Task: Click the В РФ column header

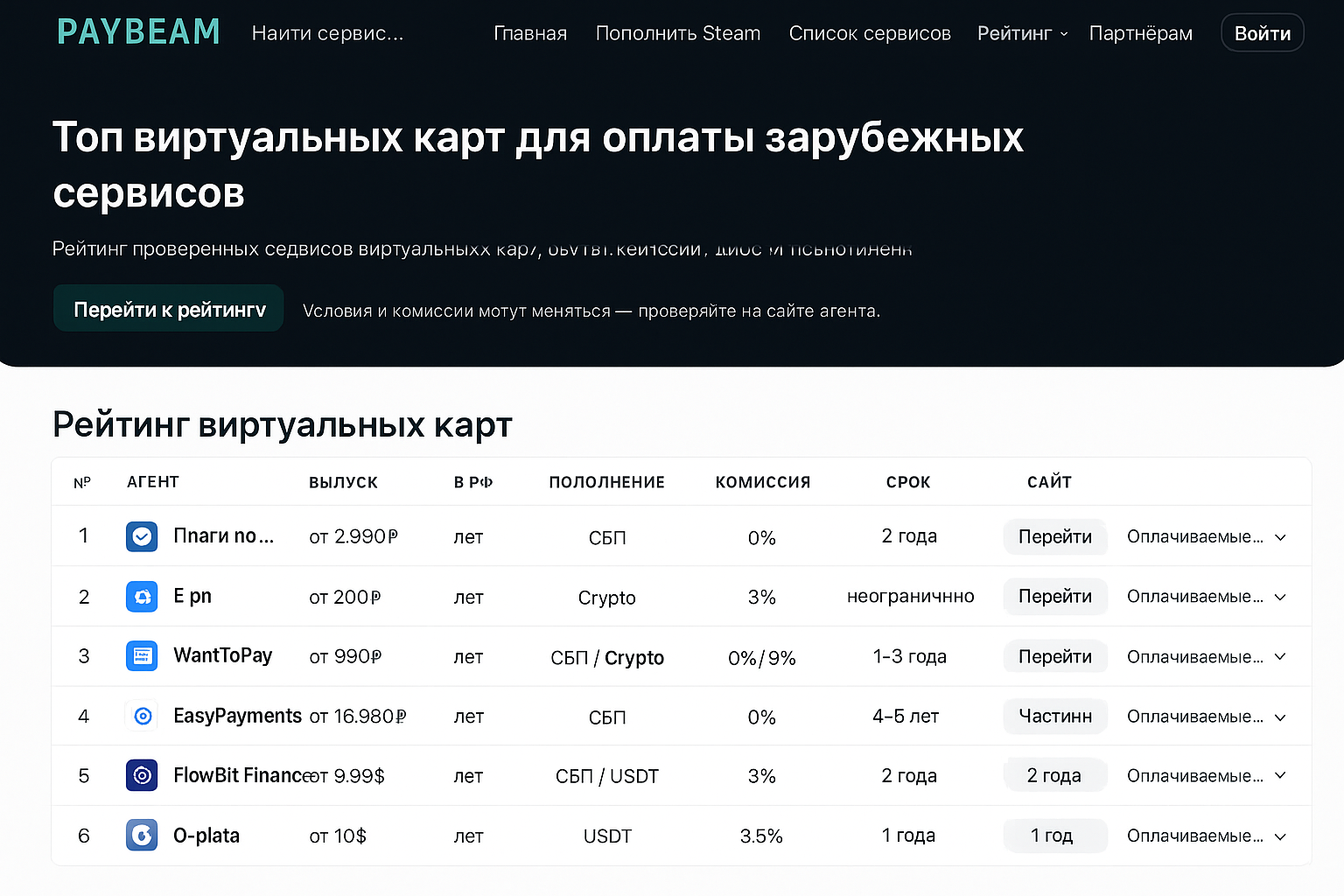Action: (473, 482)
